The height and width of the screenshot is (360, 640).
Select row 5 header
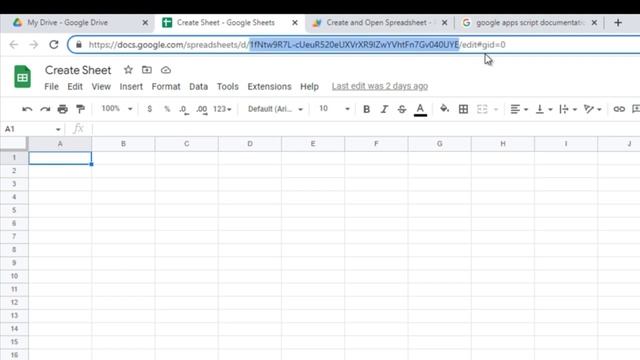click(14, 210)
